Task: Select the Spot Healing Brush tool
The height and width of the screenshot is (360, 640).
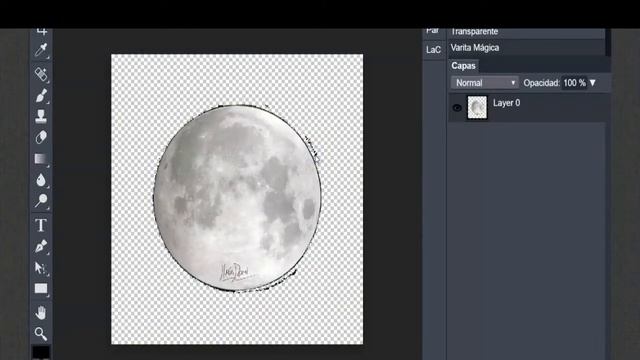Action: click(41, 74)
